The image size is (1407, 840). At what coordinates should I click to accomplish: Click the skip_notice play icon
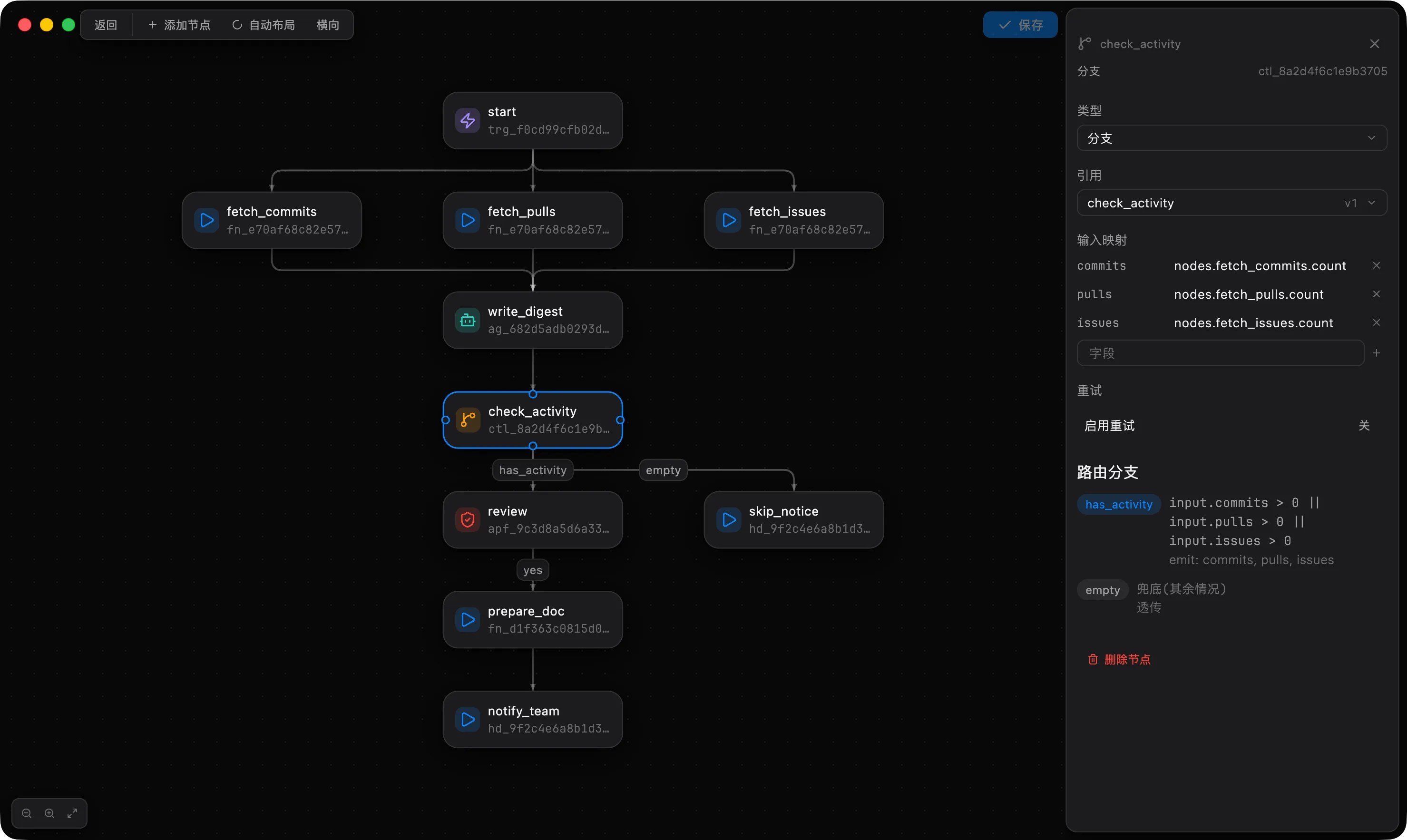tap(729, 519)
